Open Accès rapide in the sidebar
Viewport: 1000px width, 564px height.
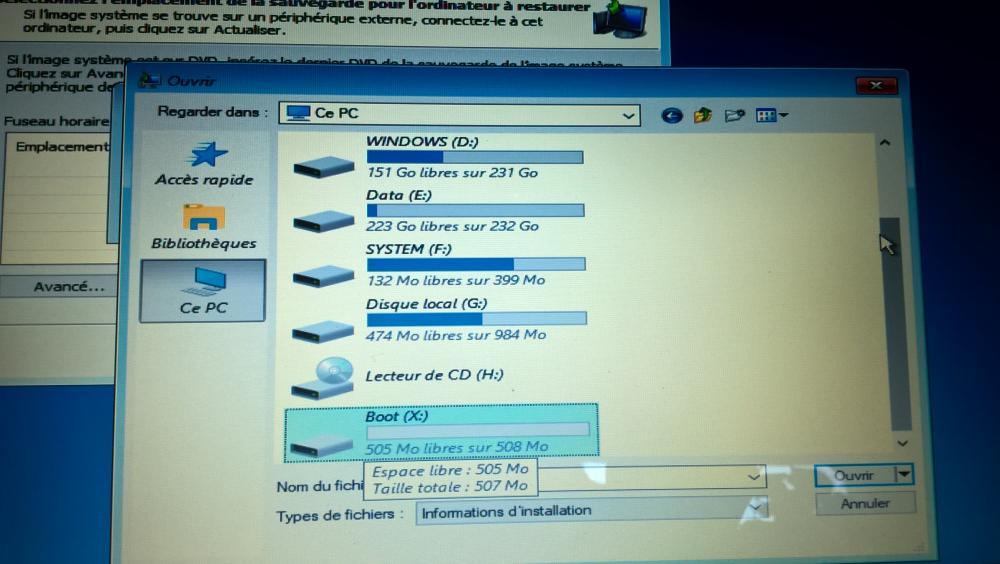click(204, 163)
